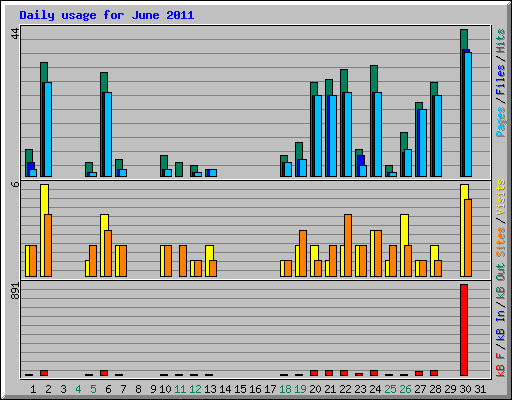Click day label 28 on the axis
The width and height of the screenshot is (512, 400).
coord(435,389)
